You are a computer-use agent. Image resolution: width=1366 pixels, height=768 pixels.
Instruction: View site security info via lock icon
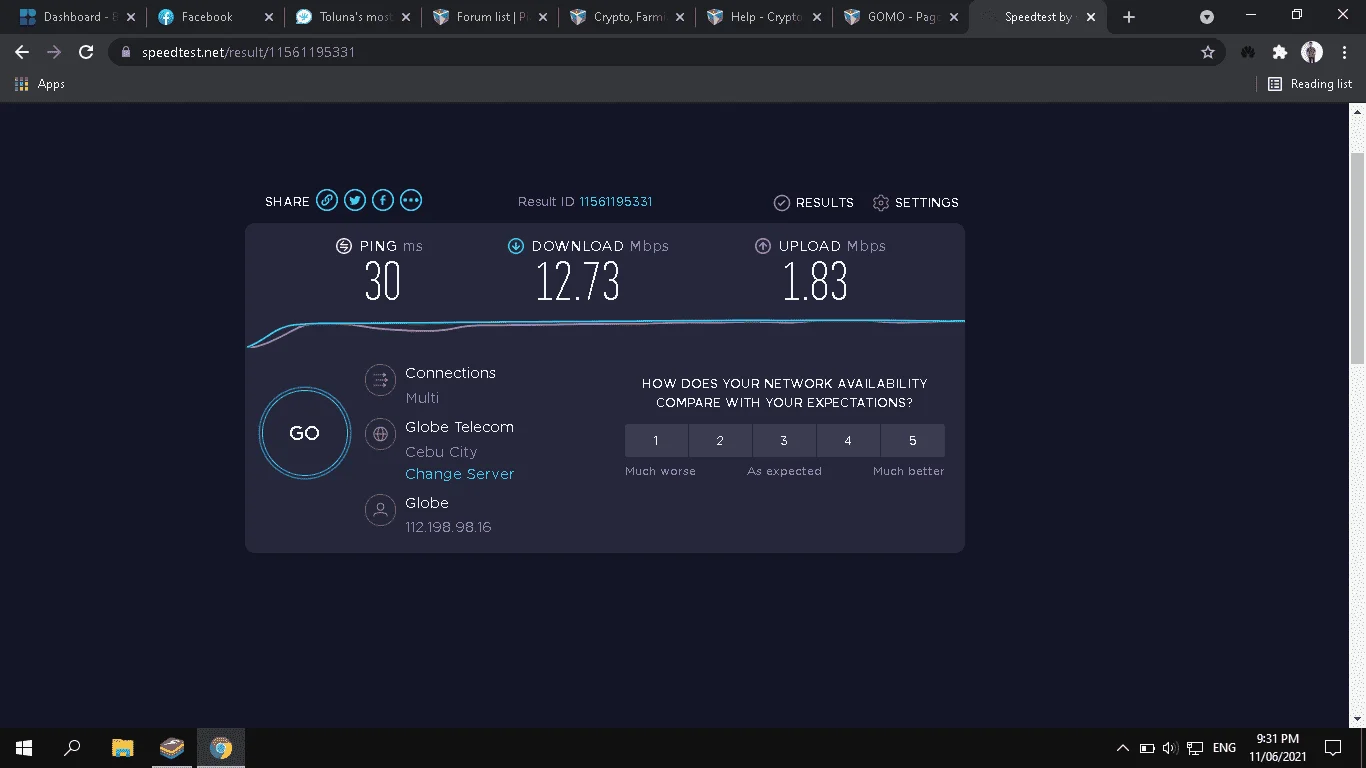click(125, 52)
